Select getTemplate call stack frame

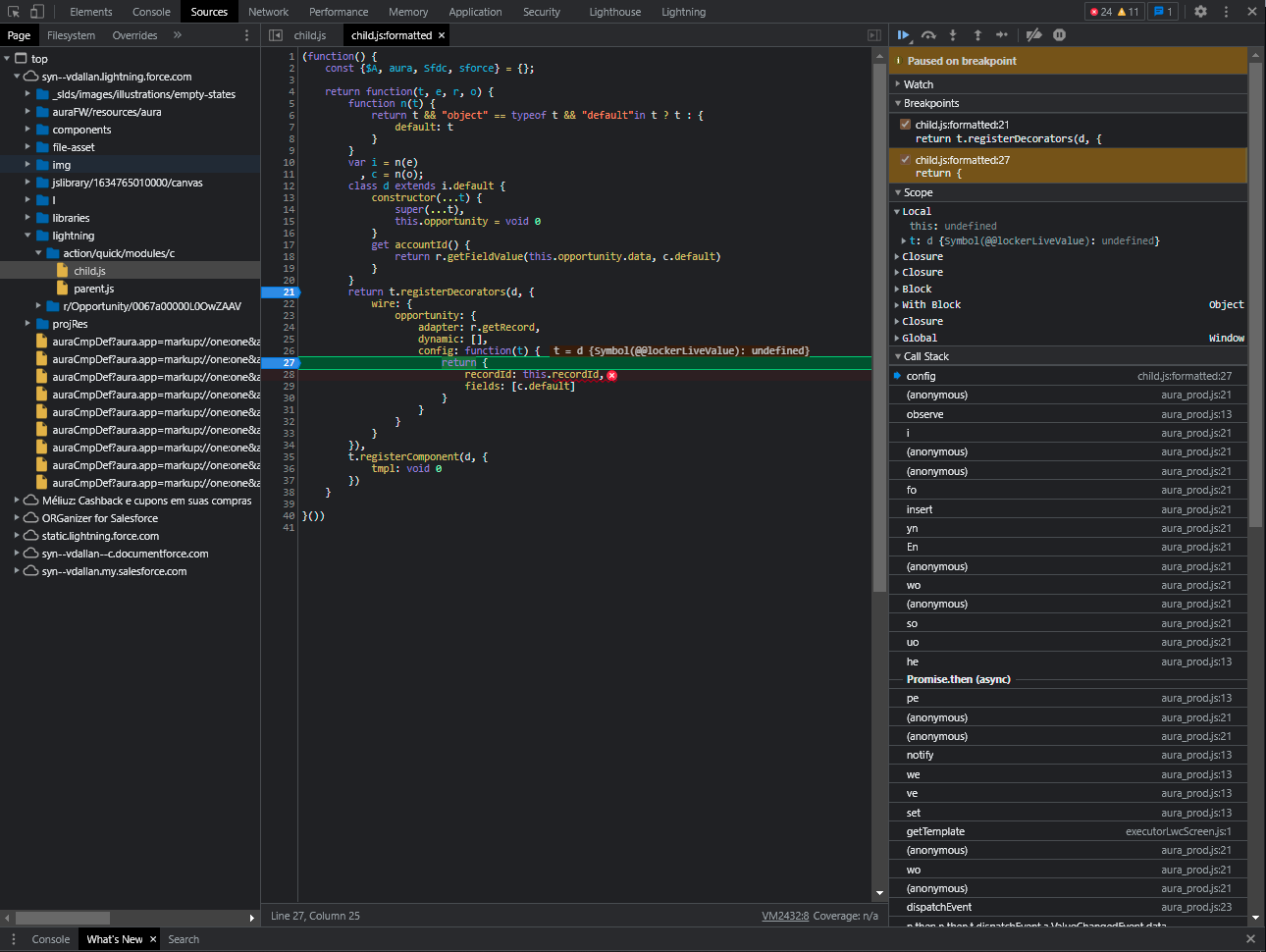[x=1068, y=831]
